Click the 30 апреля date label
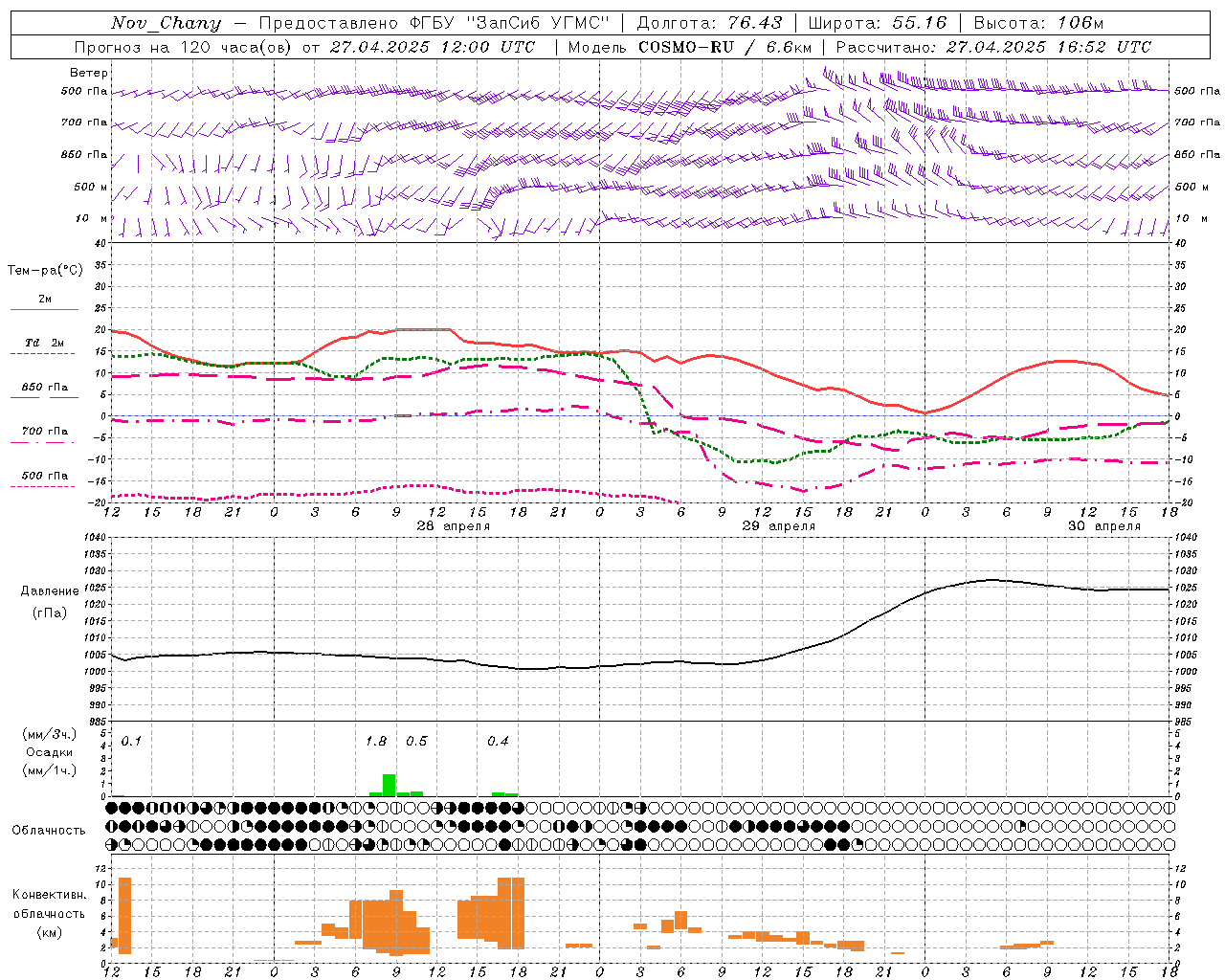 coord(1104,526)
